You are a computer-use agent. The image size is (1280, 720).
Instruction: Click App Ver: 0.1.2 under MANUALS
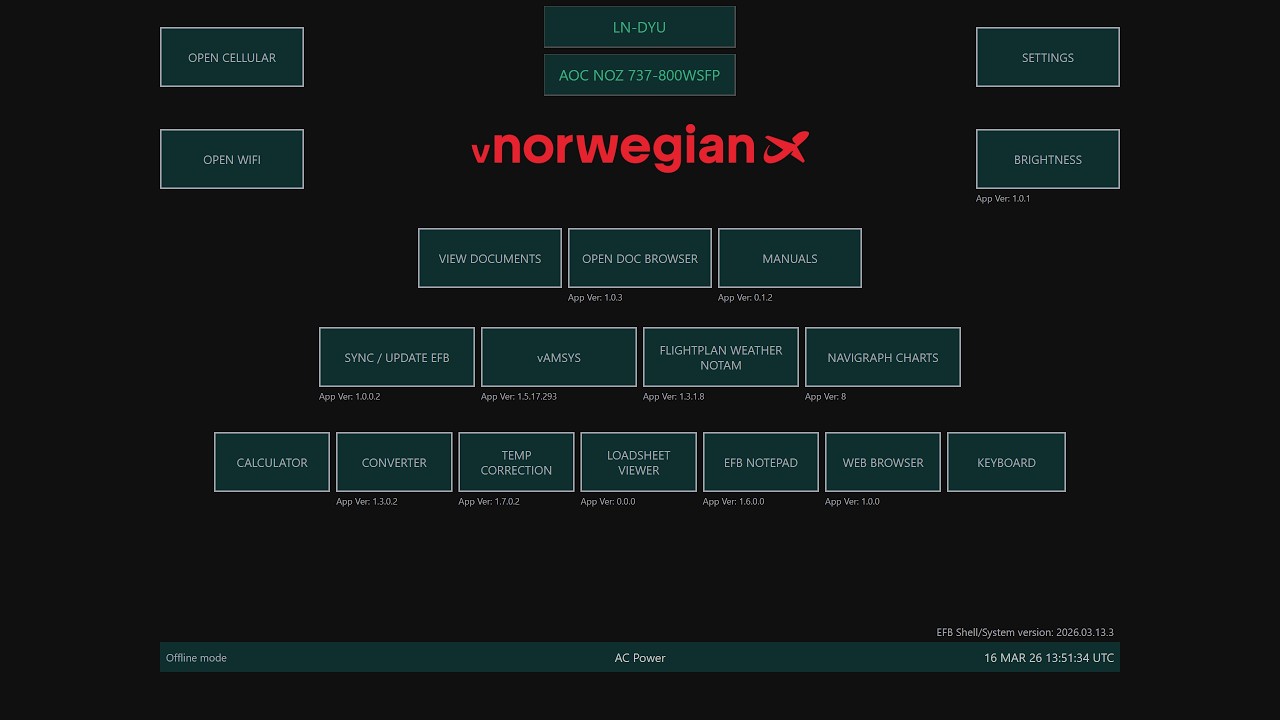745,297
